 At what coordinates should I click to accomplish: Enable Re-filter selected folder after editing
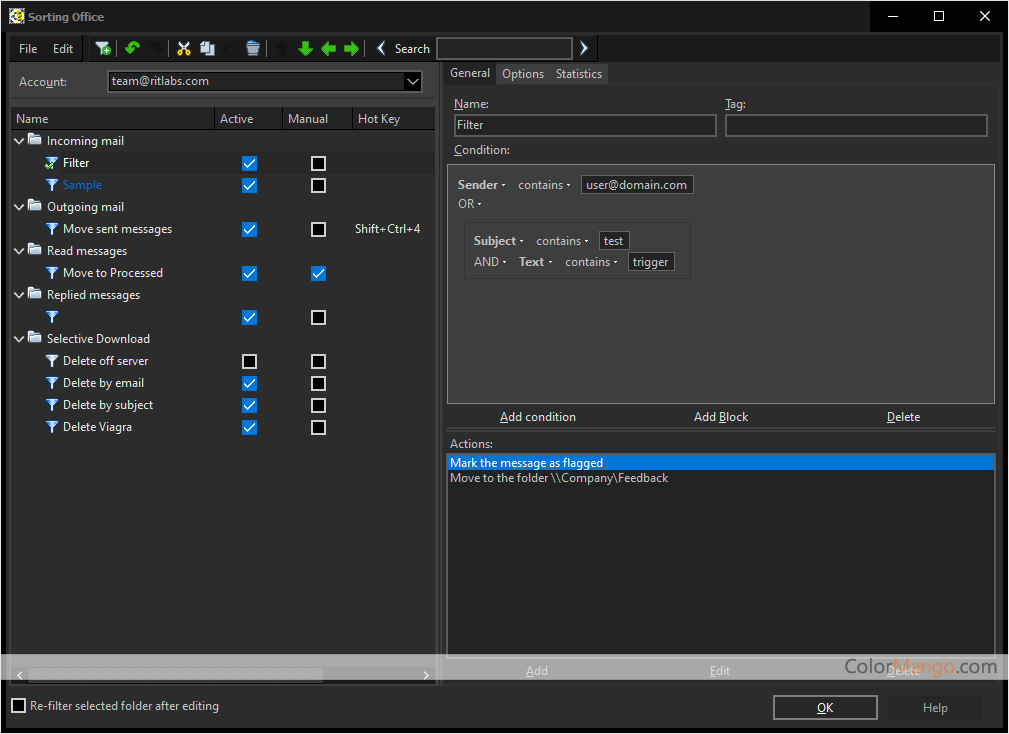tap(18, 706)
